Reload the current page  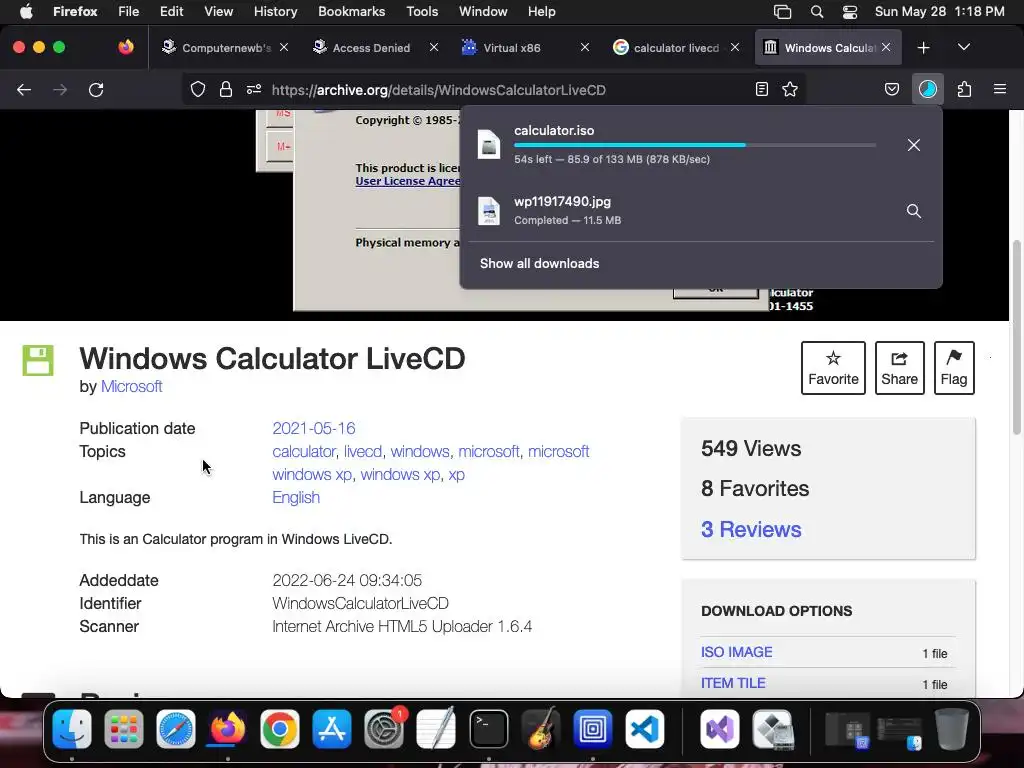[96, 89]
